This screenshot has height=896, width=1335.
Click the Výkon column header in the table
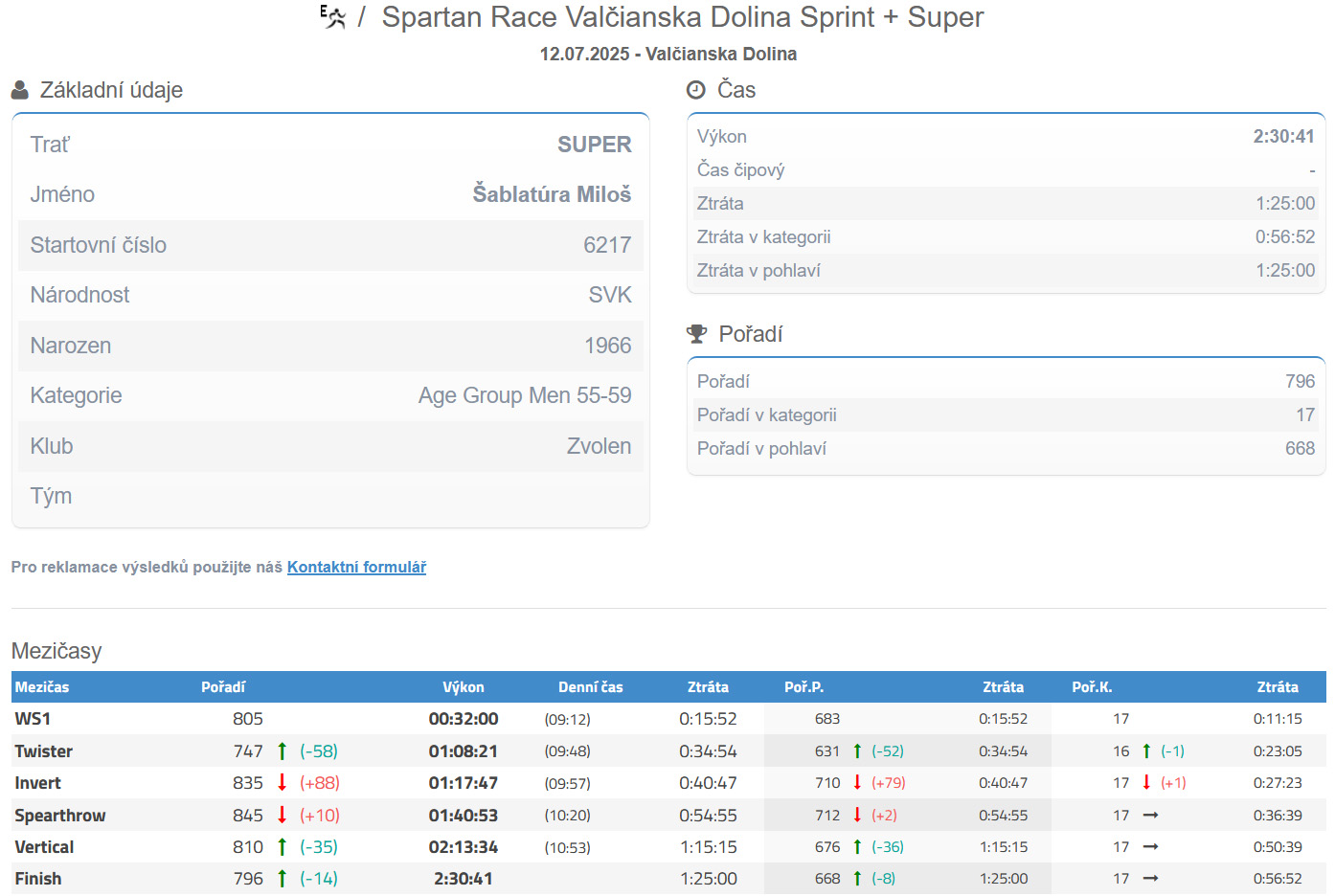[x=464, y=687]
